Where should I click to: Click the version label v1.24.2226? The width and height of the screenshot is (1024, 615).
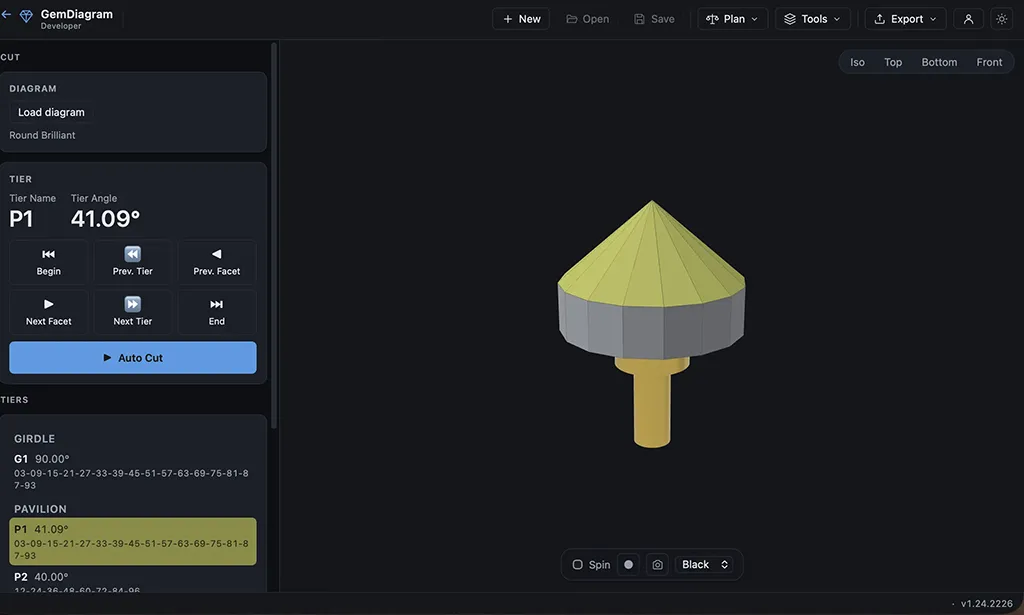(x=987, y=604)
